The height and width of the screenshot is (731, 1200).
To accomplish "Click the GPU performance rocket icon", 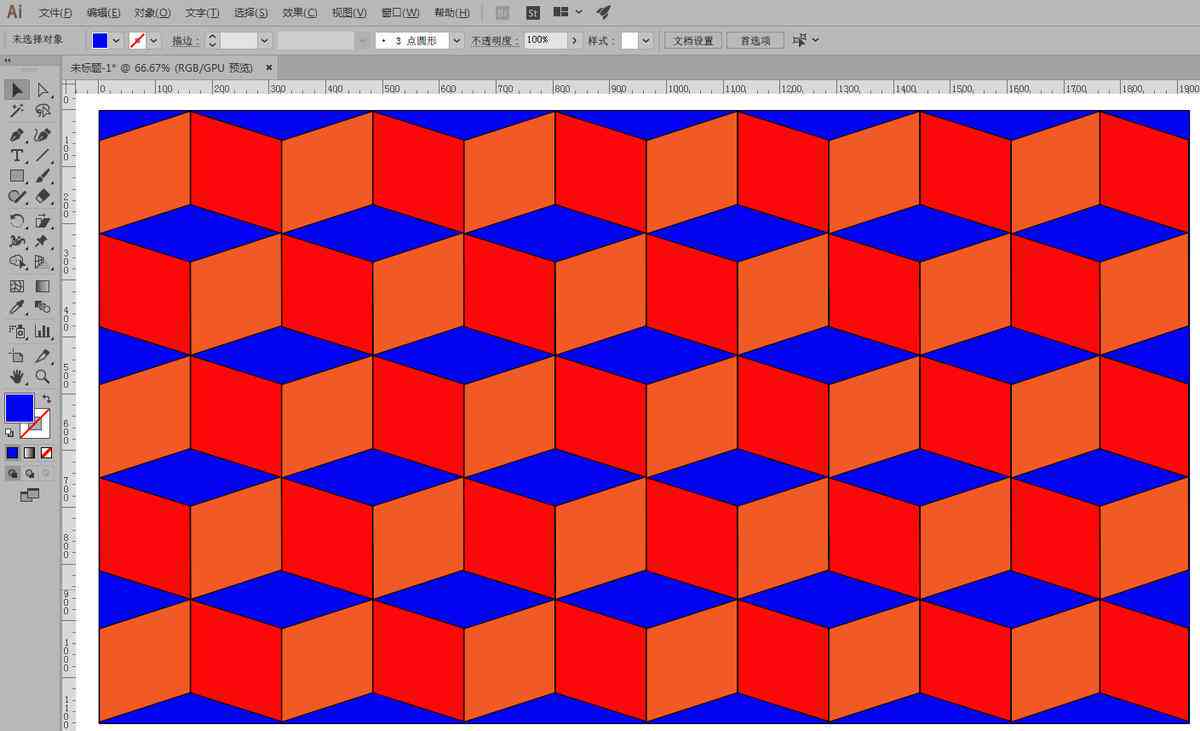I will (x=604, y=13).
